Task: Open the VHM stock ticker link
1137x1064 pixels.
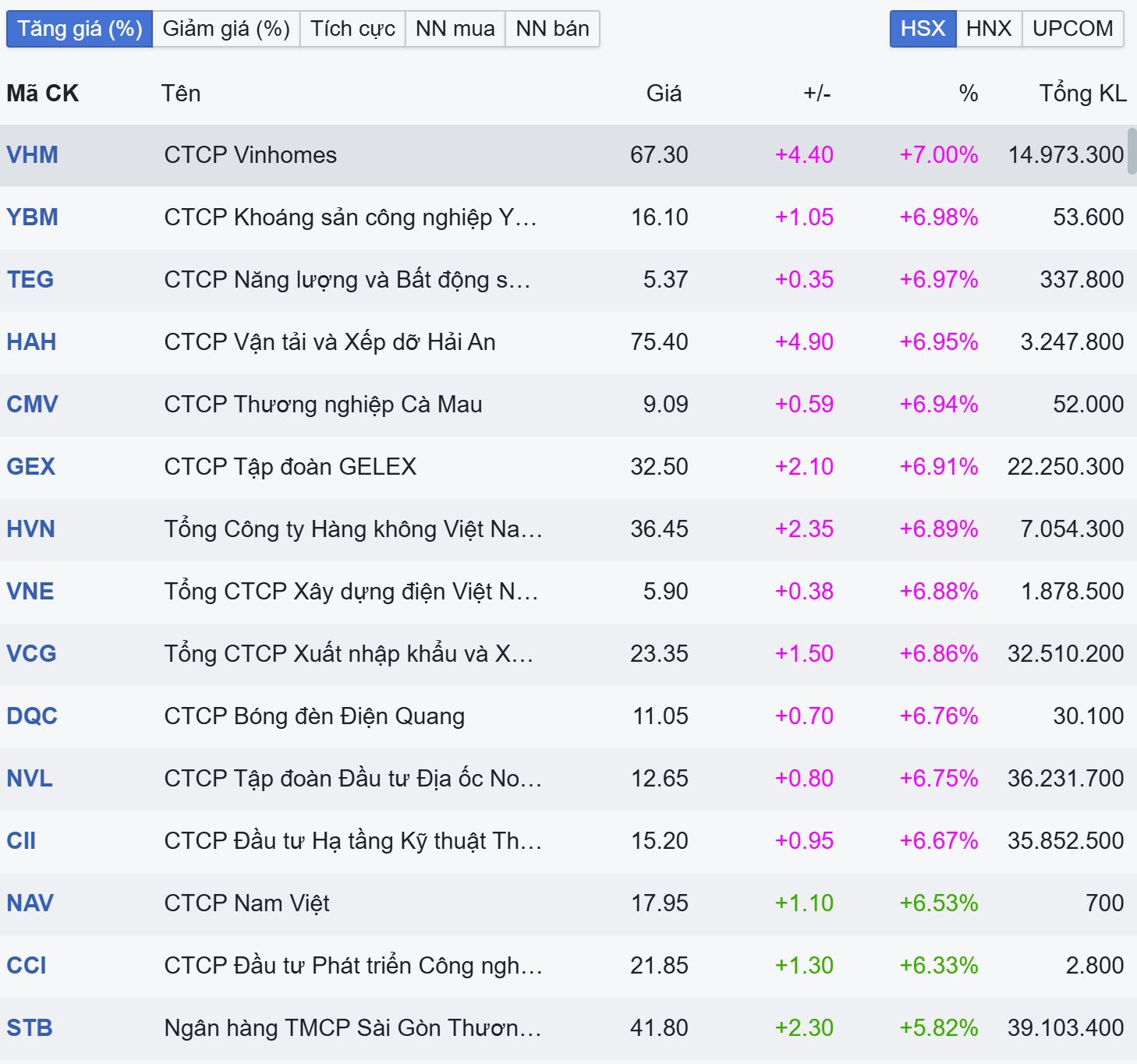Action: [32, 155]
